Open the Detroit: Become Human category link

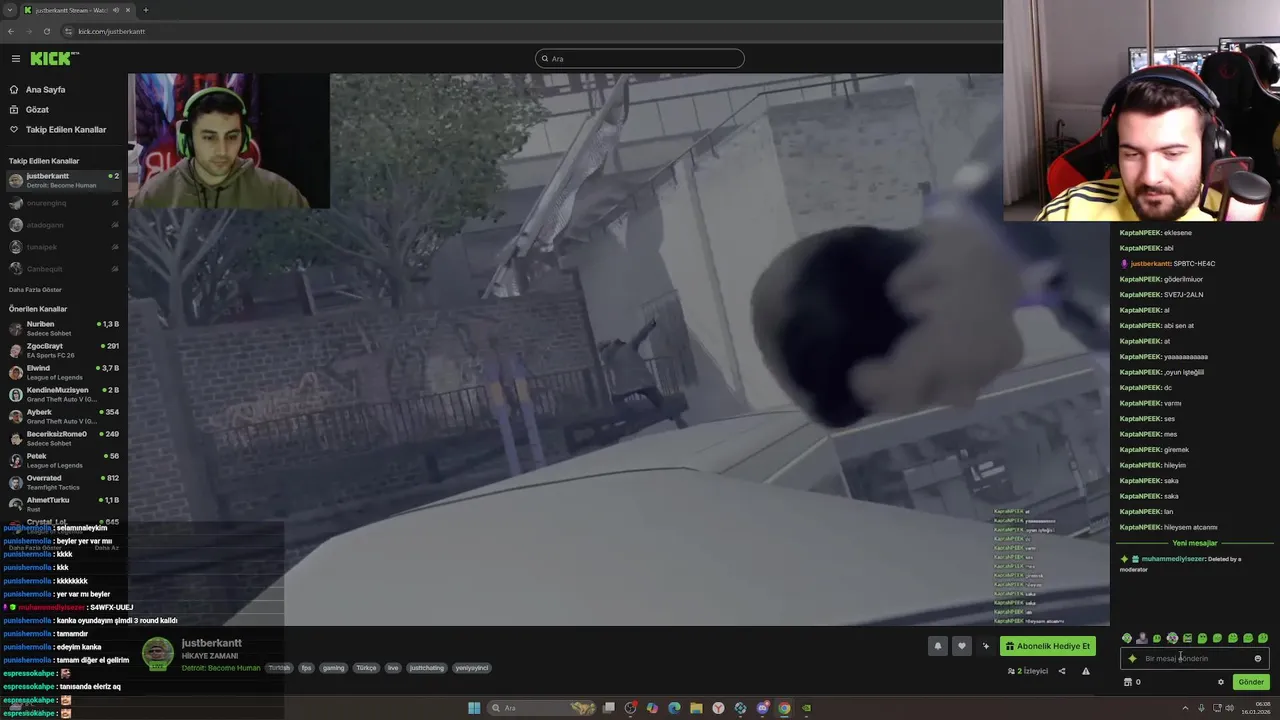(221, 668)
